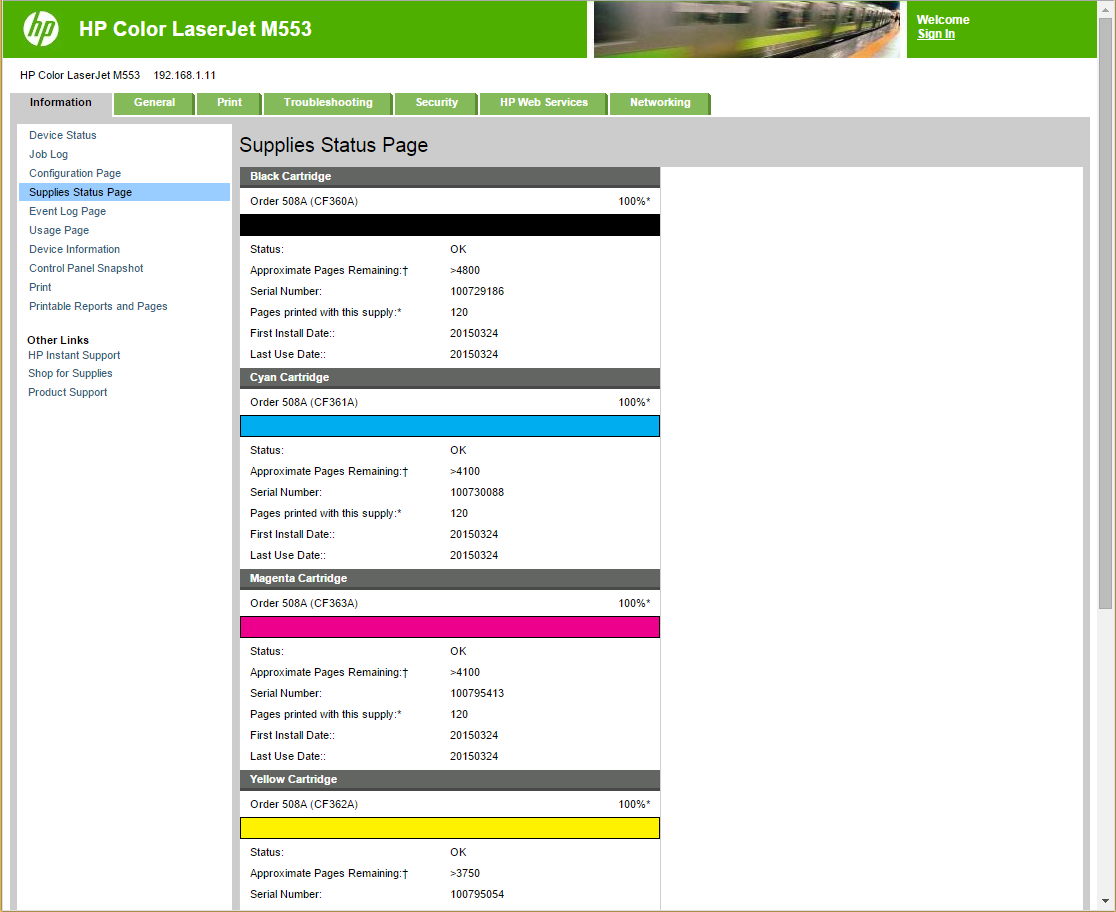Open the Print tab
This screenshot has height=912, width=1116.
[x=229, y=103]
